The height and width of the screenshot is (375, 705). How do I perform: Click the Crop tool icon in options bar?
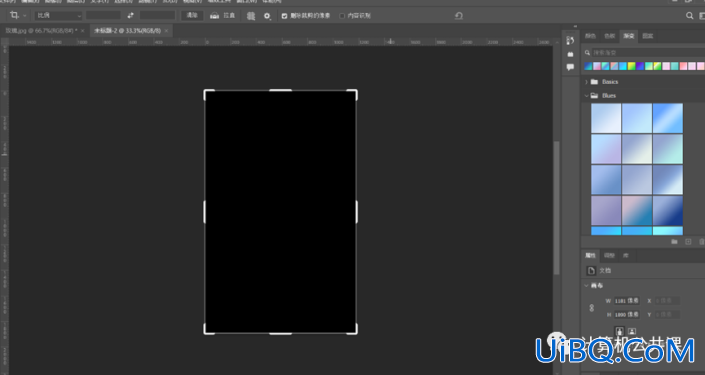coord(14,15)
